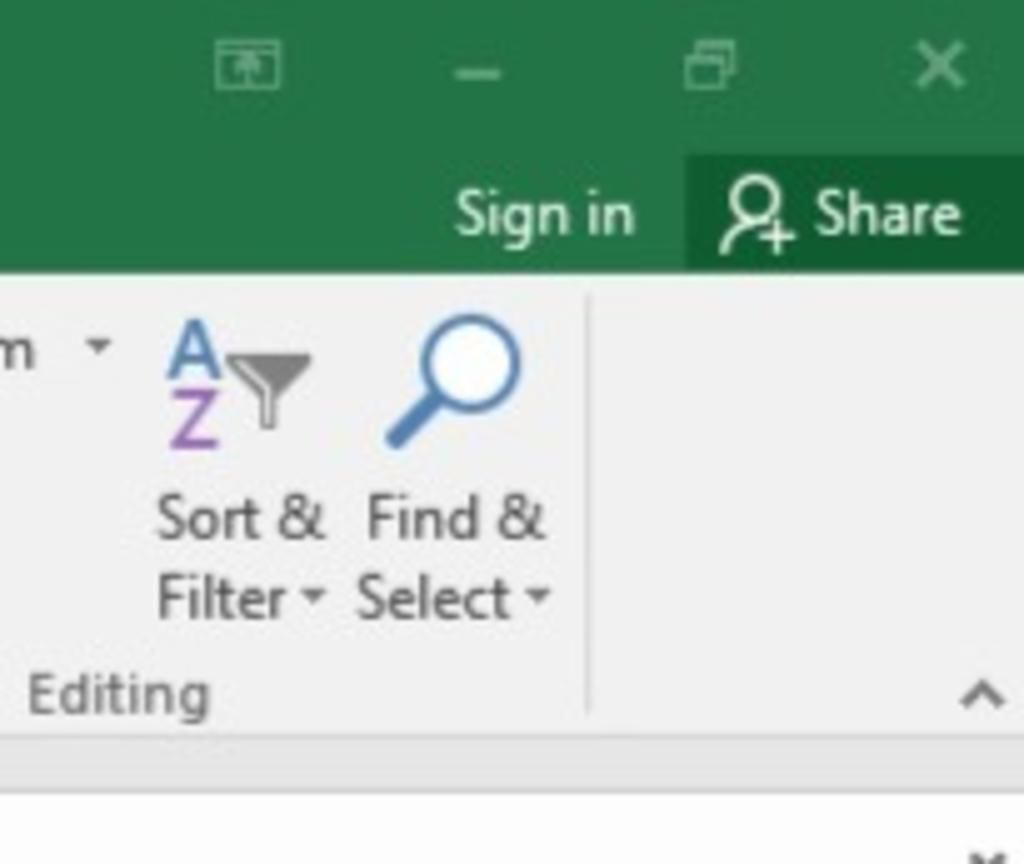Viewport: 1024px width, 864px height.
Task: Click the A-Z sort icon
Action: pos(193,384)
